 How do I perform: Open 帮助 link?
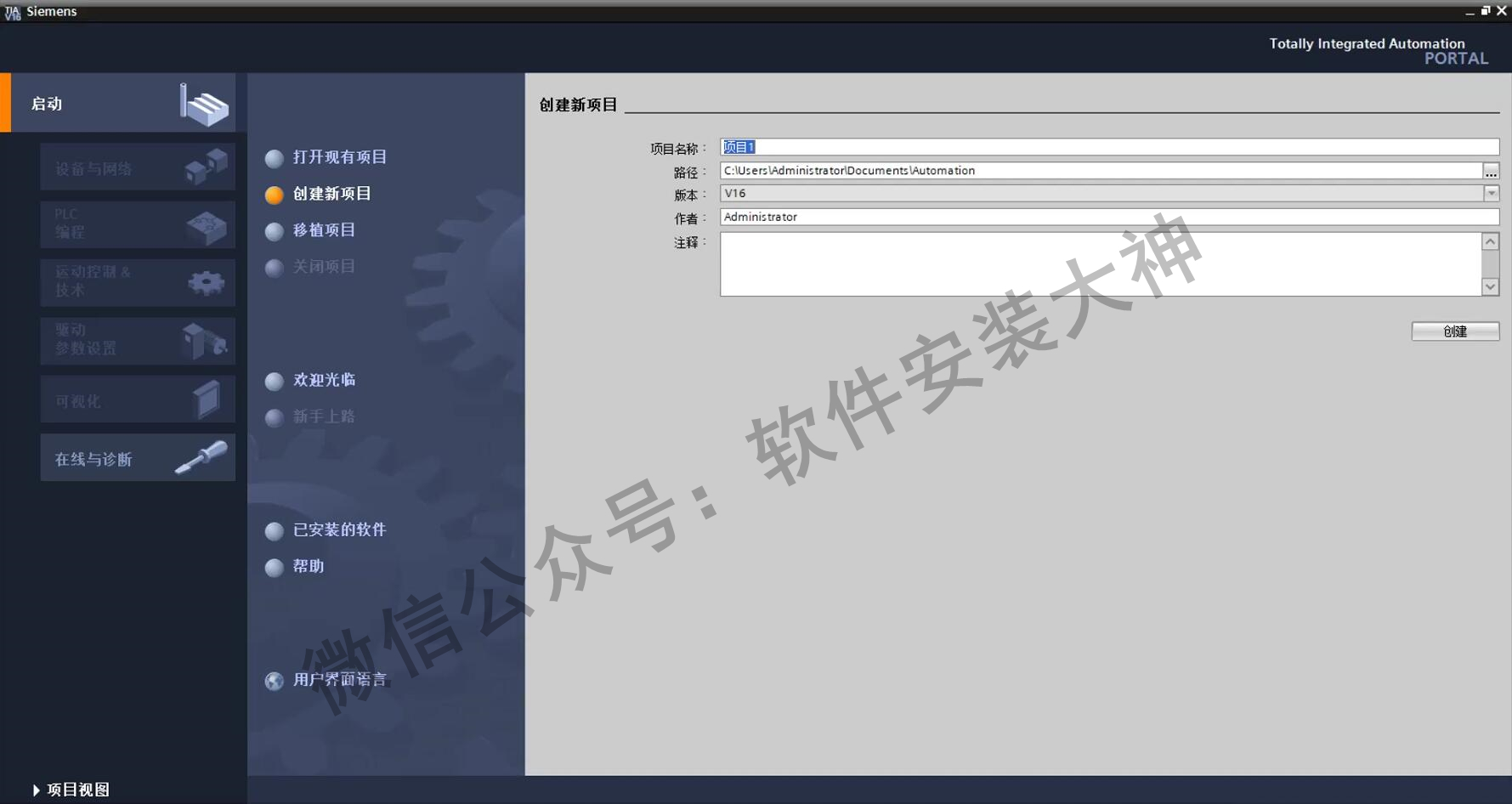309,566
